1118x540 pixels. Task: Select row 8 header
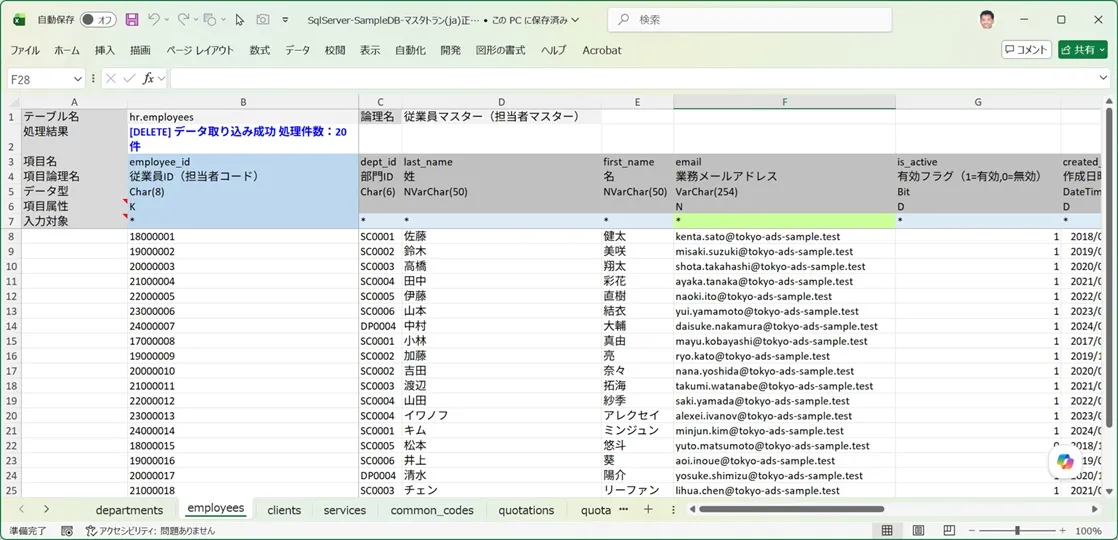click(11, 236)
